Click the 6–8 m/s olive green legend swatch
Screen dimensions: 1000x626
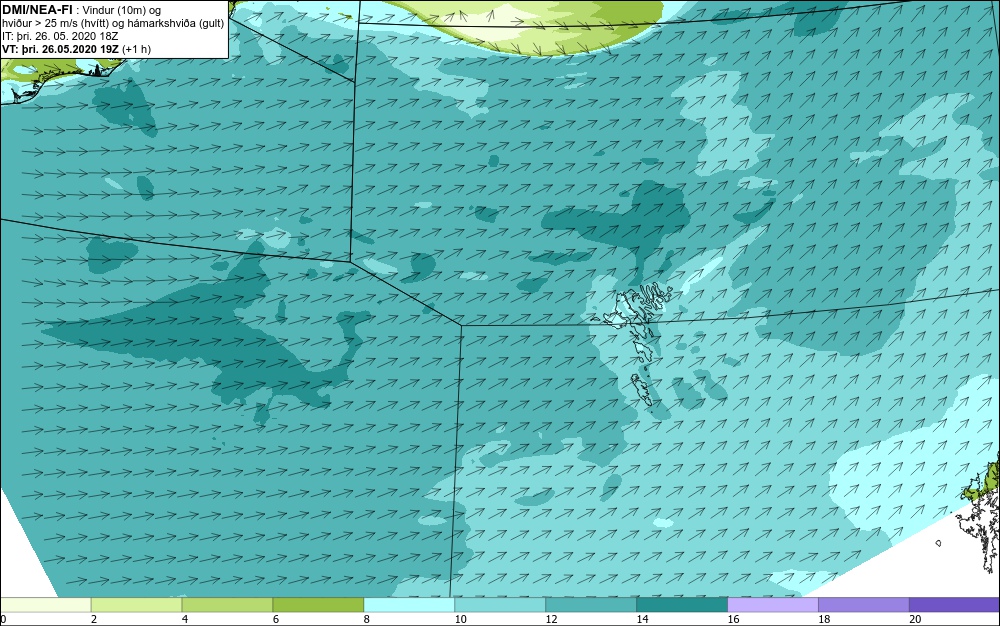point(318,605)
